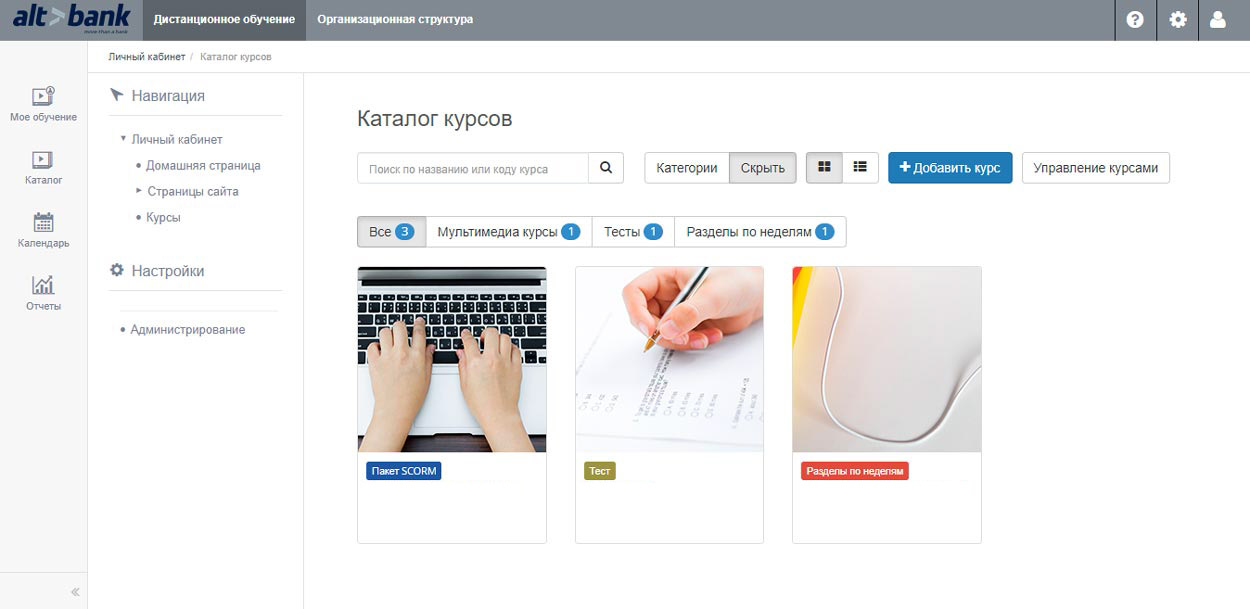1250x609 pixels.
Task: Open the settings gear in top bar
Action: click(1178, 20)
